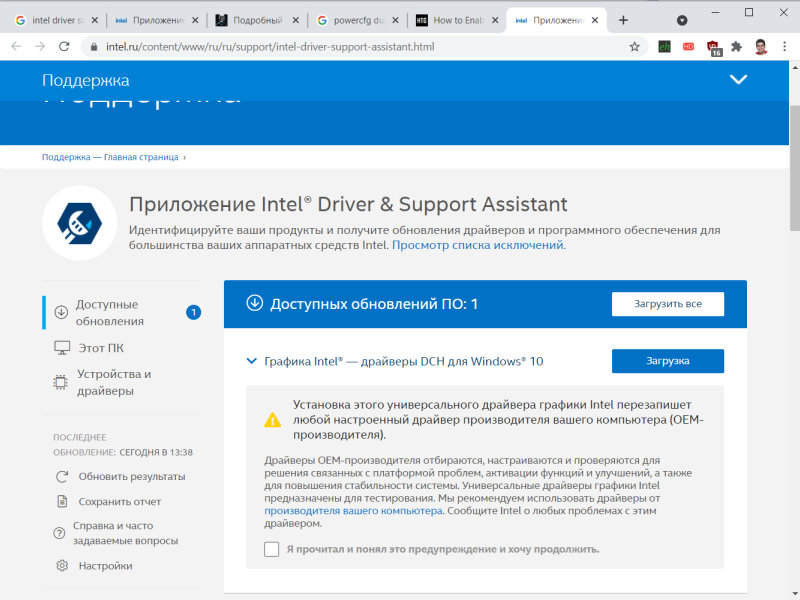
Task: Click 'СЕГОДНЯ В 13:38' timestamp
Action: pyautogui.click(x=156, y=453)
